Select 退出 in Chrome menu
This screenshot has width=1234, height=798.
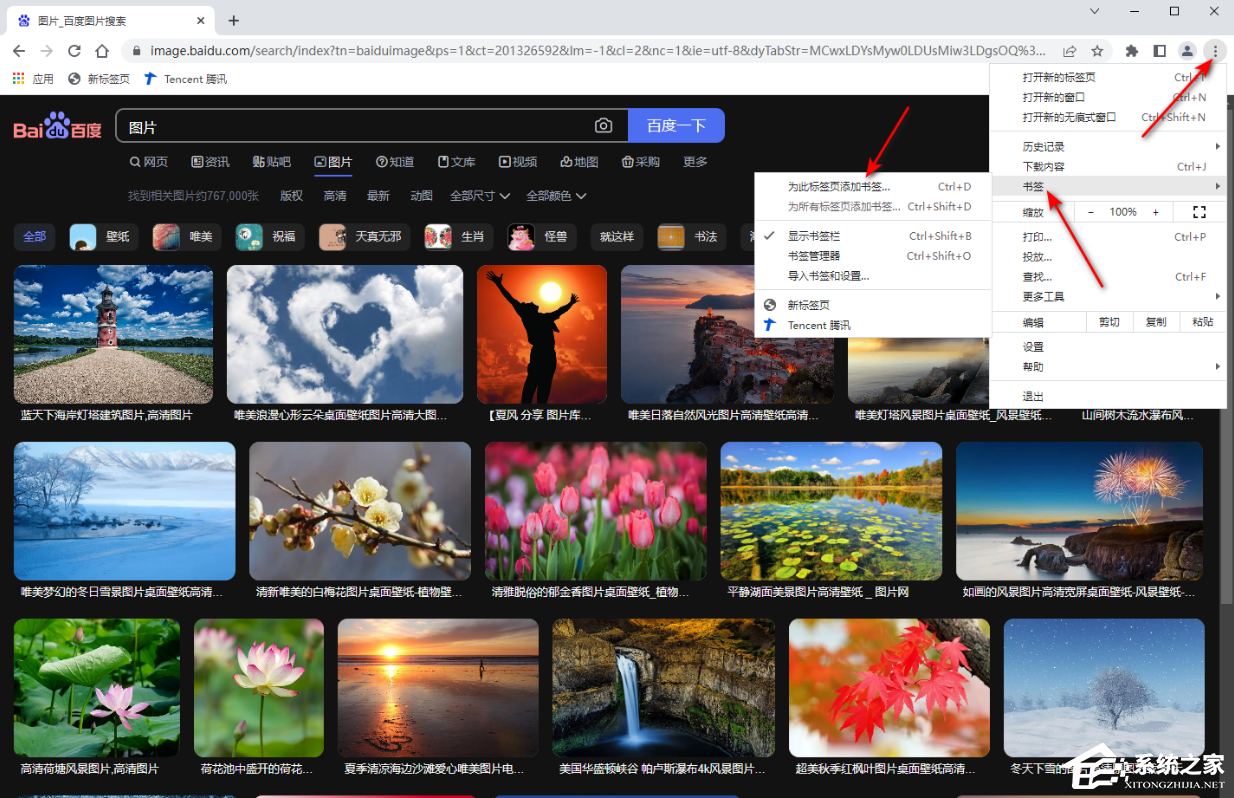click(x=1108, y=397)
